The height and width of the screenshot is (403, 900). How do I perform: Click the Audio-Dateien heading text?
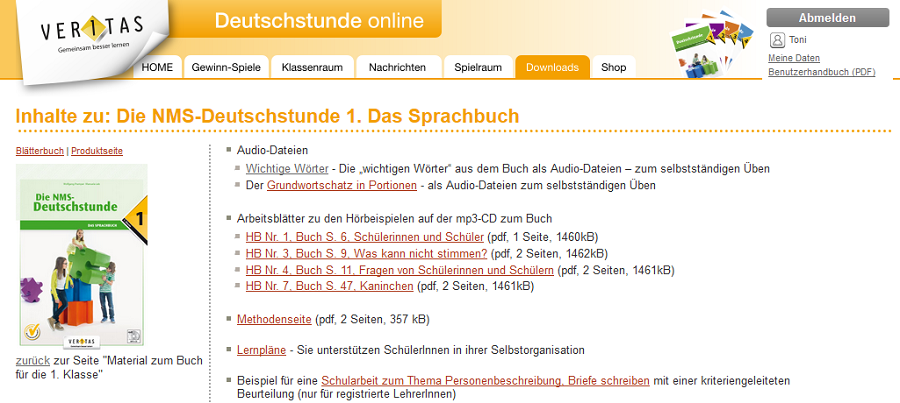tap(273, 150)
